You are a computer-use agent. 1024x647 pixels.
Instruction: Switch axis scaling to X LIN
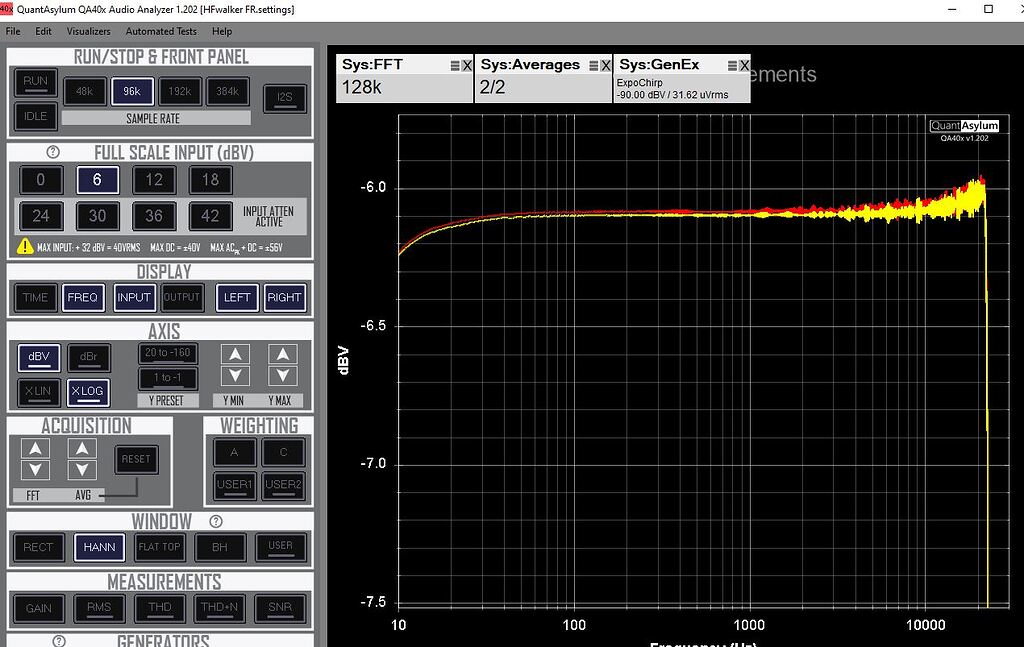(37, 392)
